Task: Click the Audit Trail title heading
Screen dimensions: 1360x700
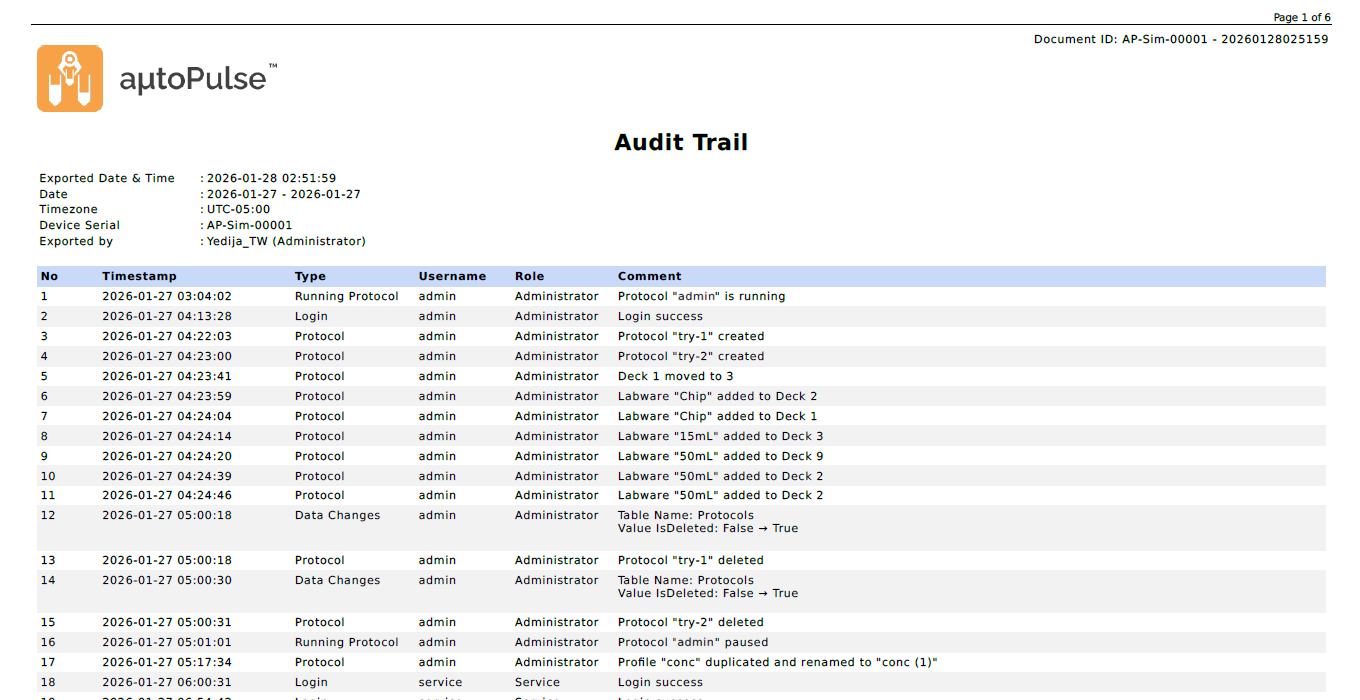Action: click(x=680, y=142)
